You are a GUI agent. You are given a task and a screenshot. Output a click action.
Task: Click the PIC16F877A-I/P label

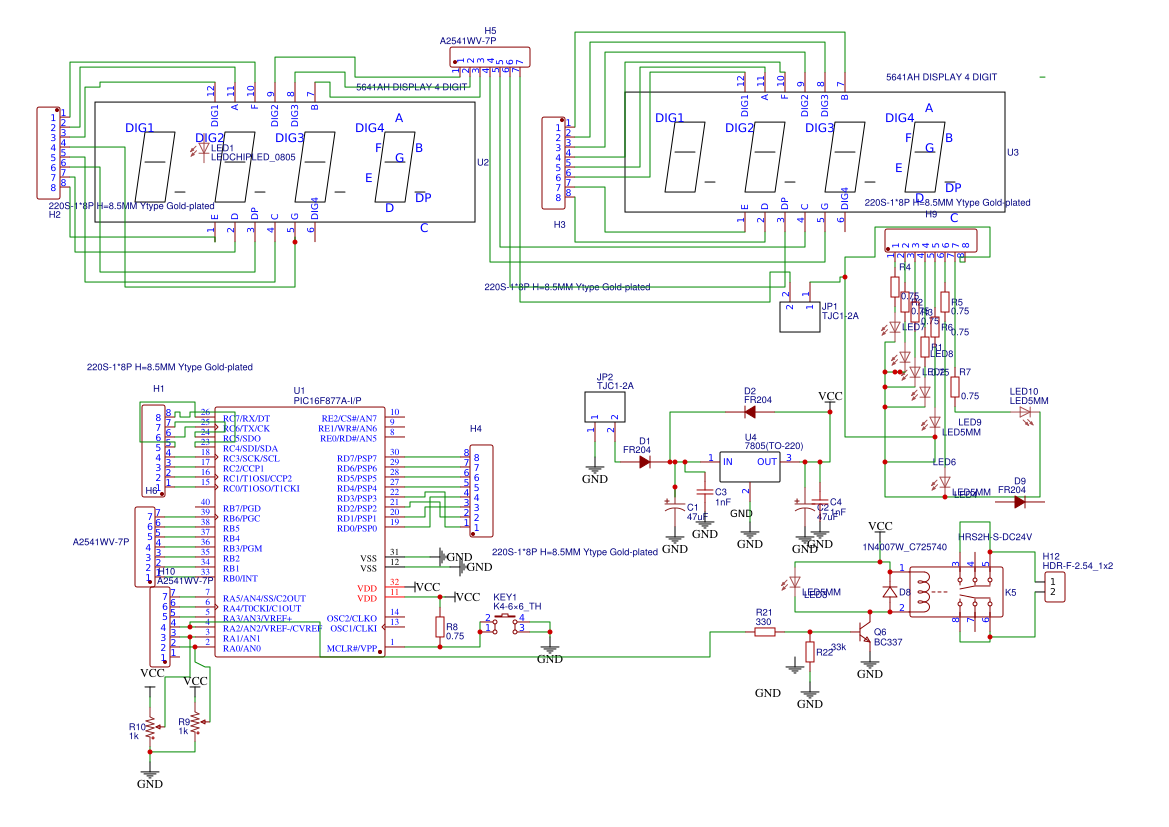point(327,400)
